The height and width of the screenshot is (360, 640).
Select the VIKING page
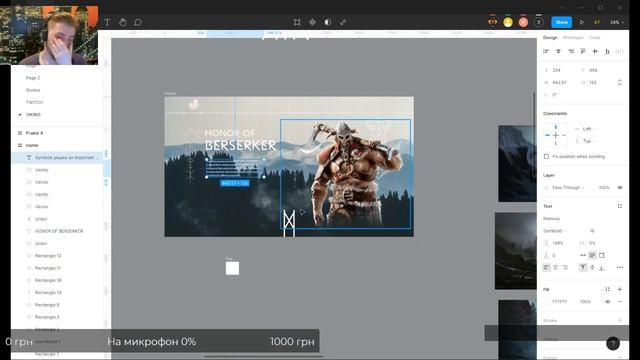tap(33, 115)
